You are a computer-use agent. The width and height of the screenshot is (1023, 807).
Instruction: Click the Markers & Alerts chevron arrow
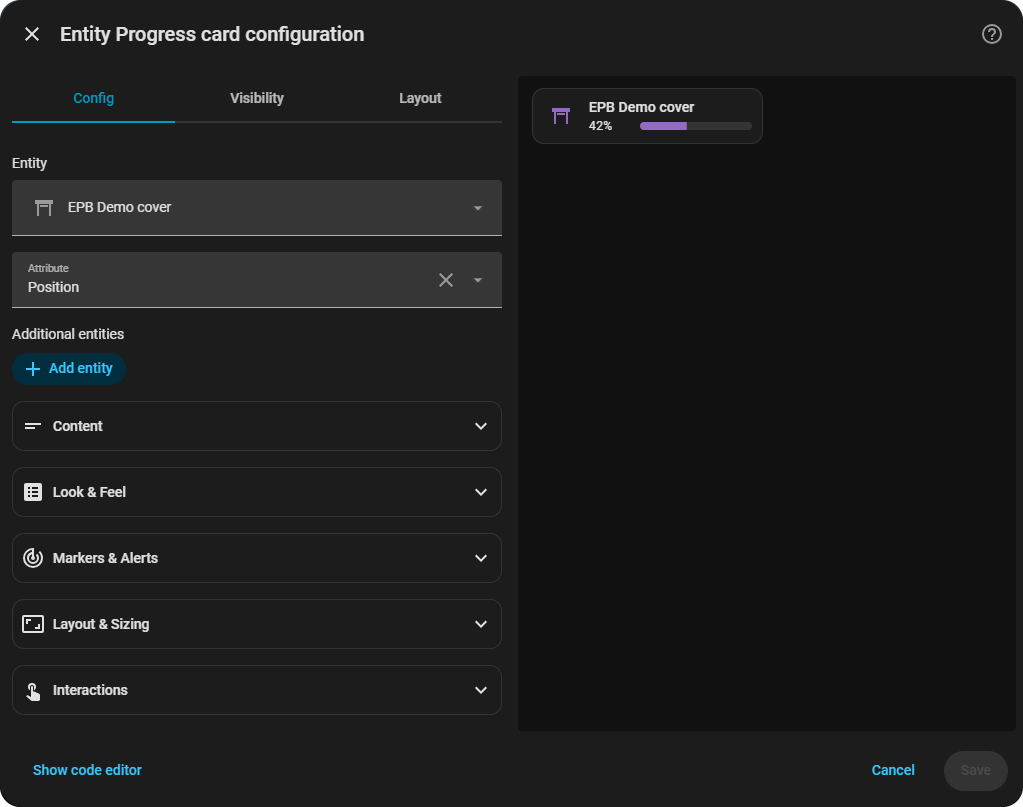(481, 558)
